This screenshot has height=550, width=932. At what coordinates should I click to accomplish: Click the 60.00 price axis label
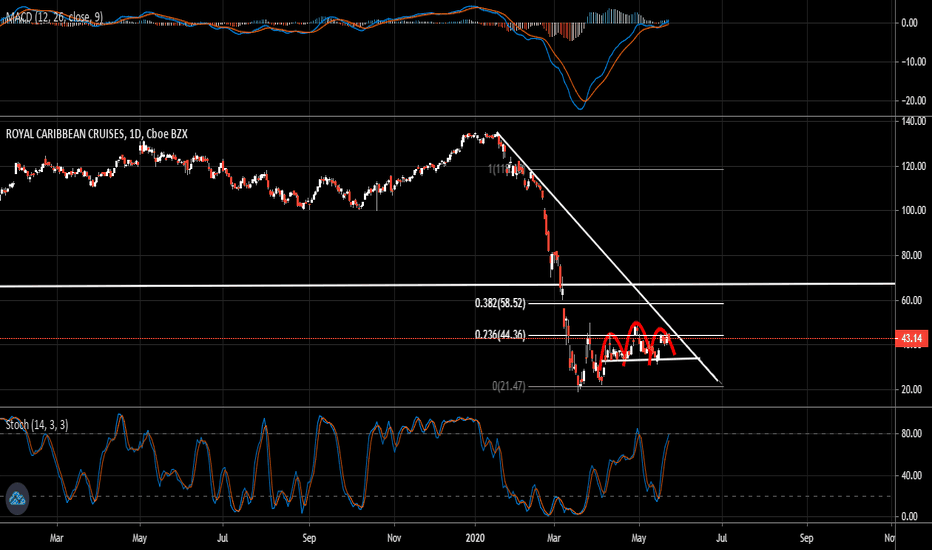(x=914, y=301)
